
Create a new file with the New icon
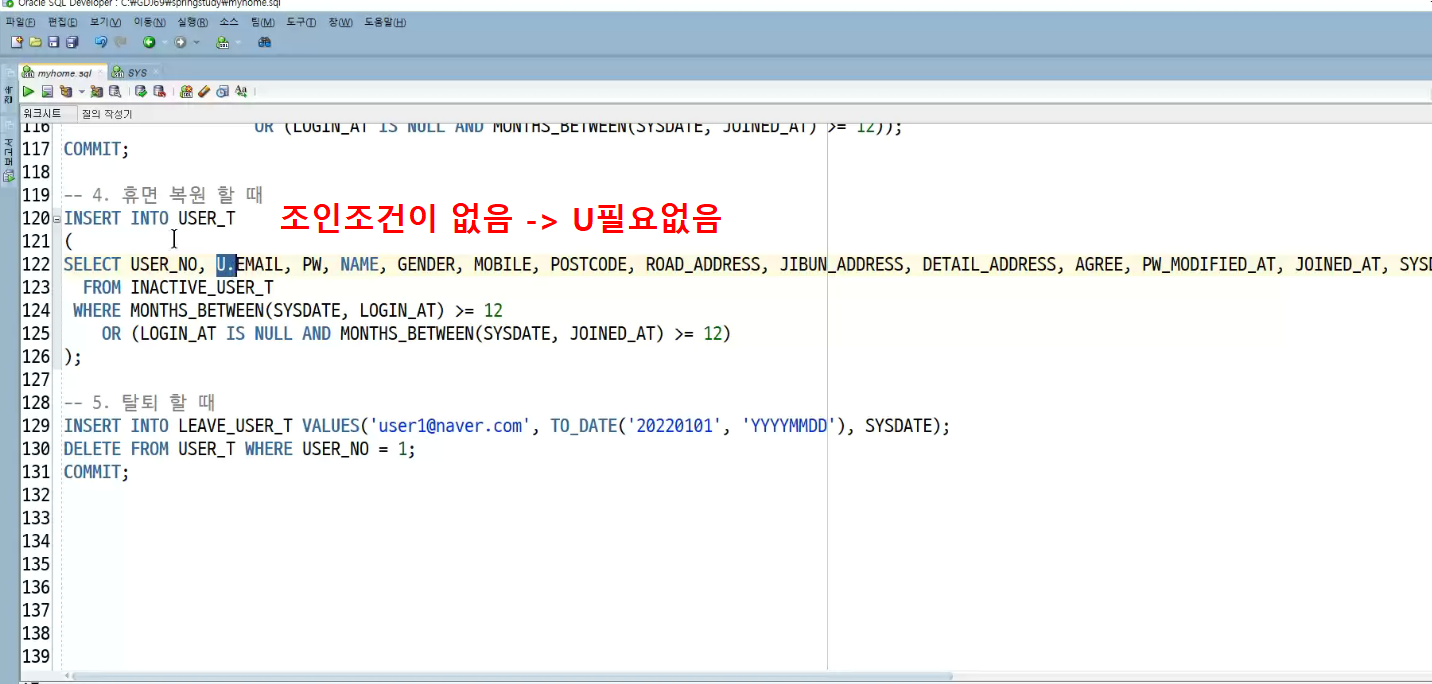click(16, 42)
